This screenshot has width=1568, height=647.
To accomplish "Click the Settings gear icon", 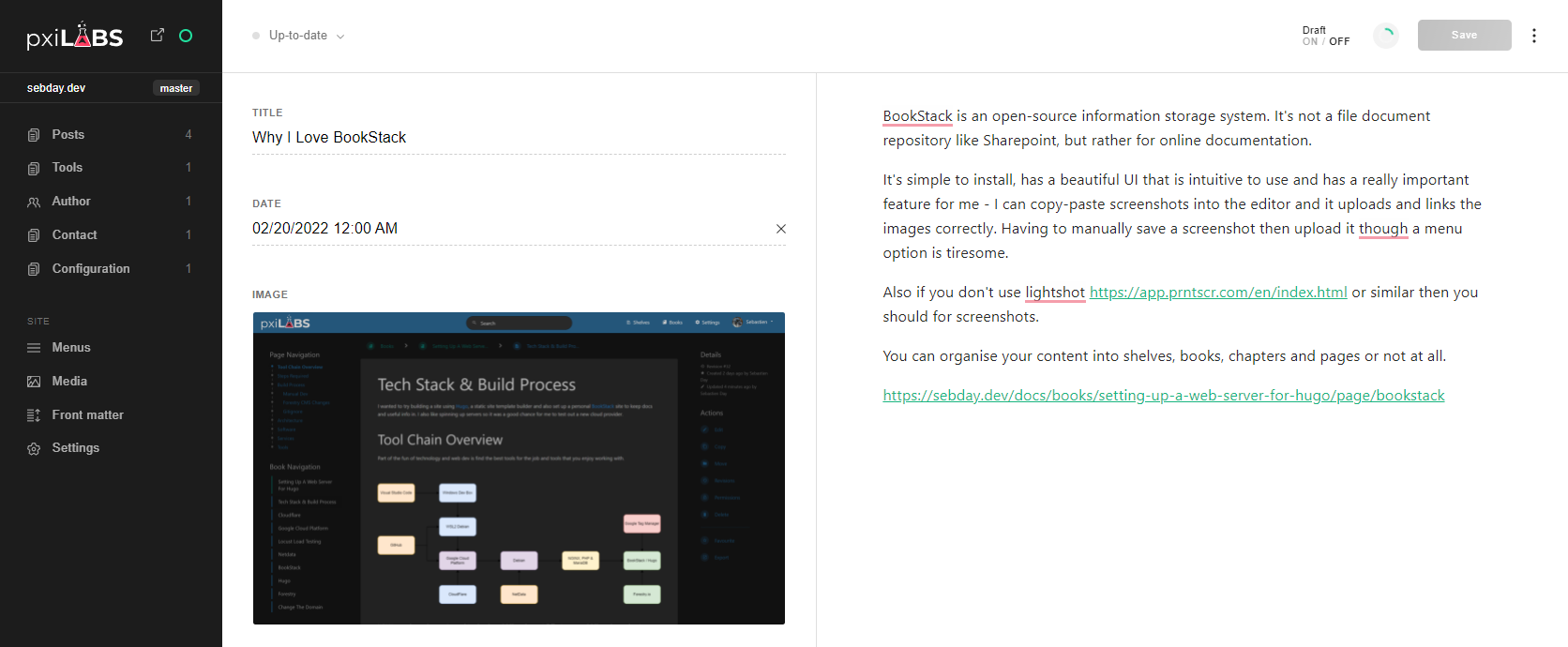I will coord(34,448).
